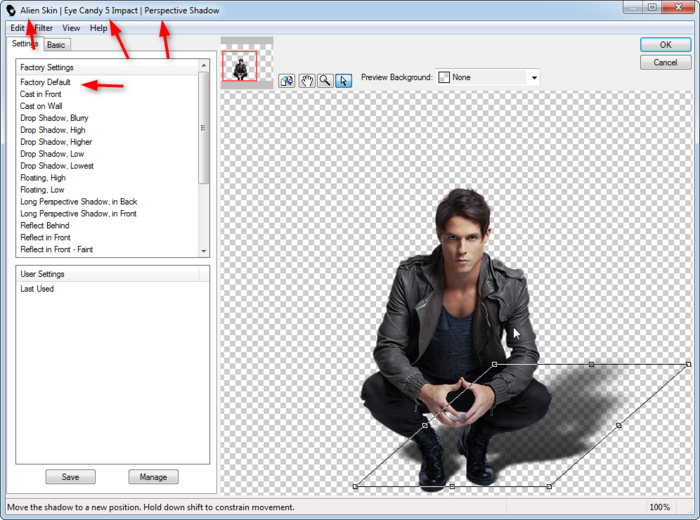The height and width of the screenshot is (520, 700).
Task: Switch to the Basic tab
Action: 56,45
